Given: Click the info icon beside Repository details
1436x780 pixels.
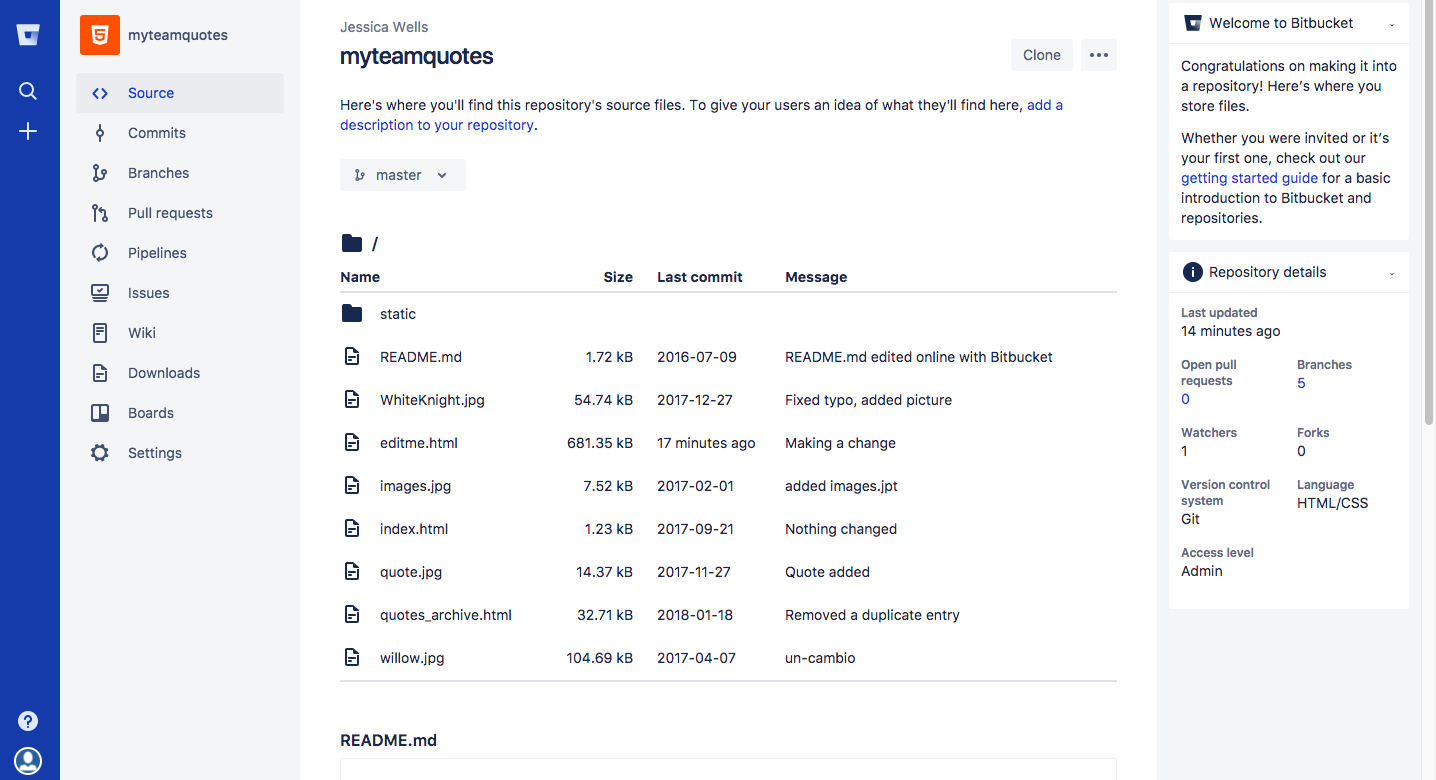Looking at the screenshot, I should [1192, 272].
